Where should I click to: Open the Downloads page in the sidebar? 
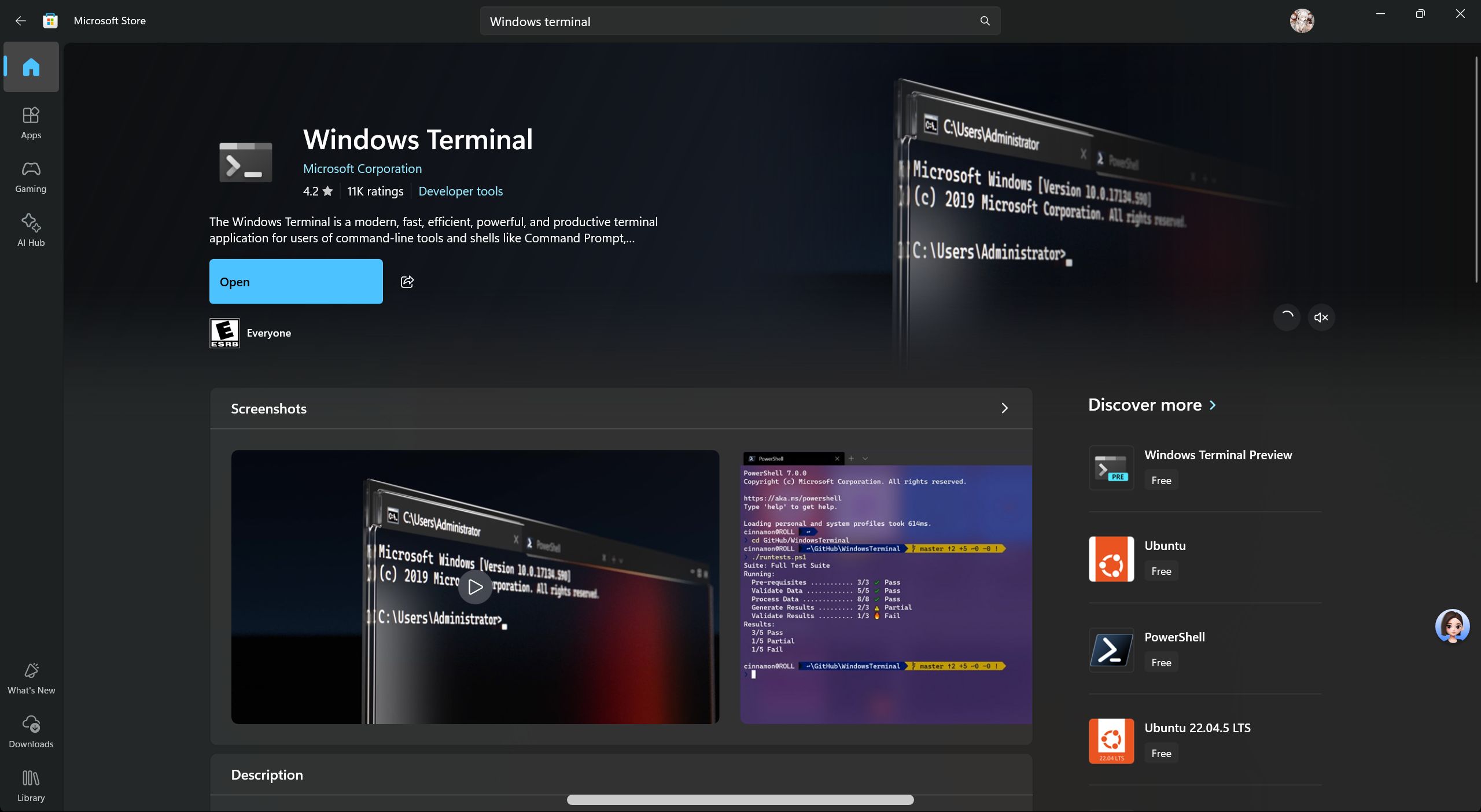31,732
